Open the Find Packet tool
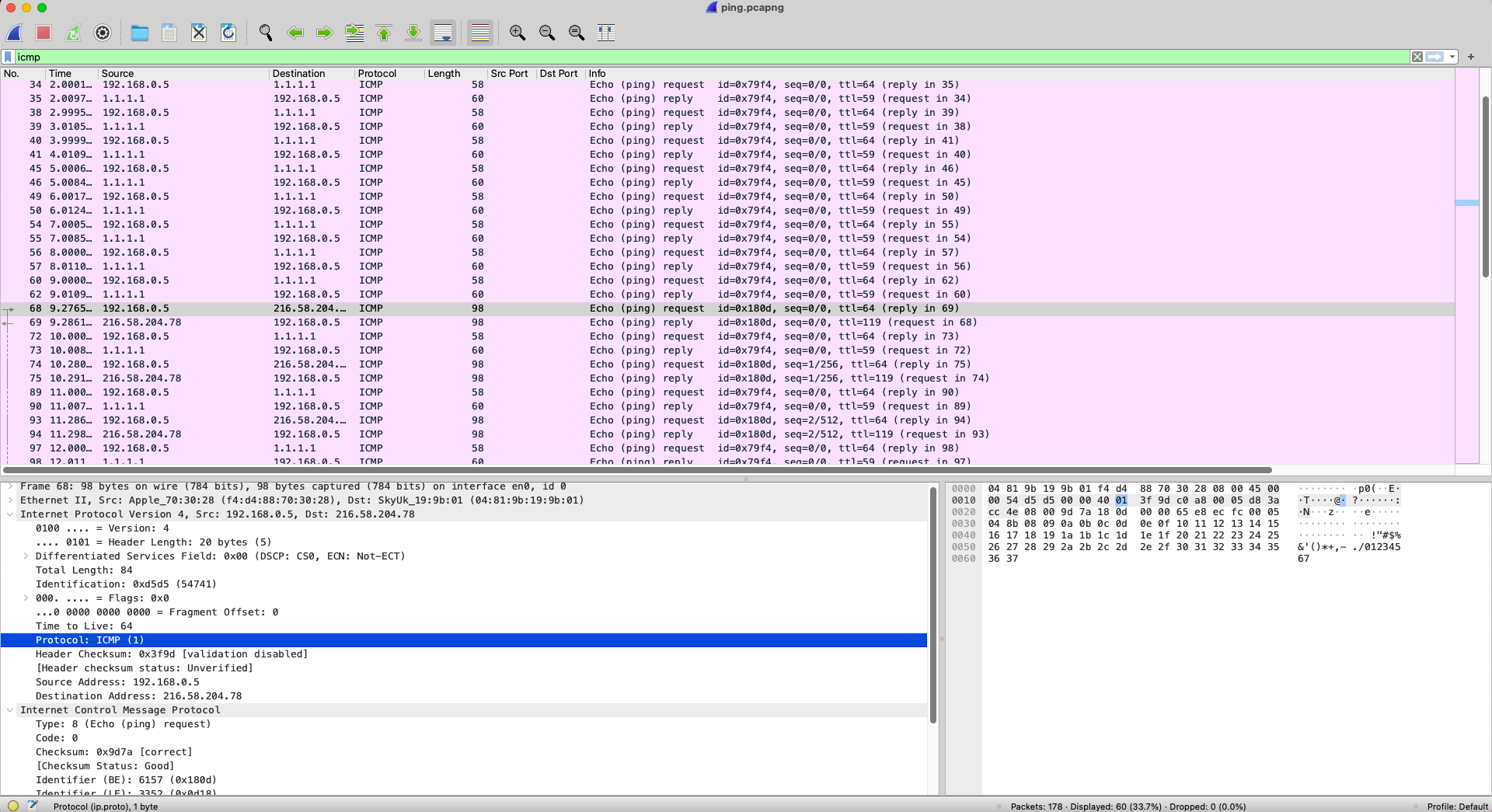 click(x=265, y=33)
